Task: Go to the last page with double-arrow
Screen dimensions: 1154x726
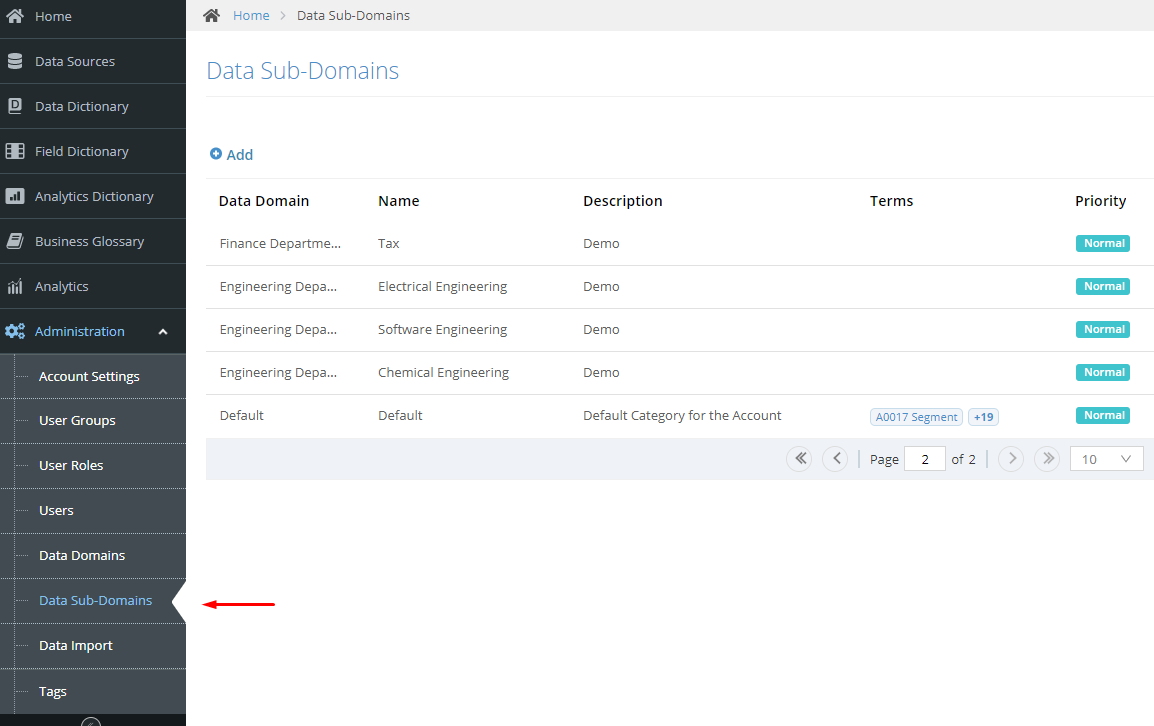Action: click(x=1046, y=458)
